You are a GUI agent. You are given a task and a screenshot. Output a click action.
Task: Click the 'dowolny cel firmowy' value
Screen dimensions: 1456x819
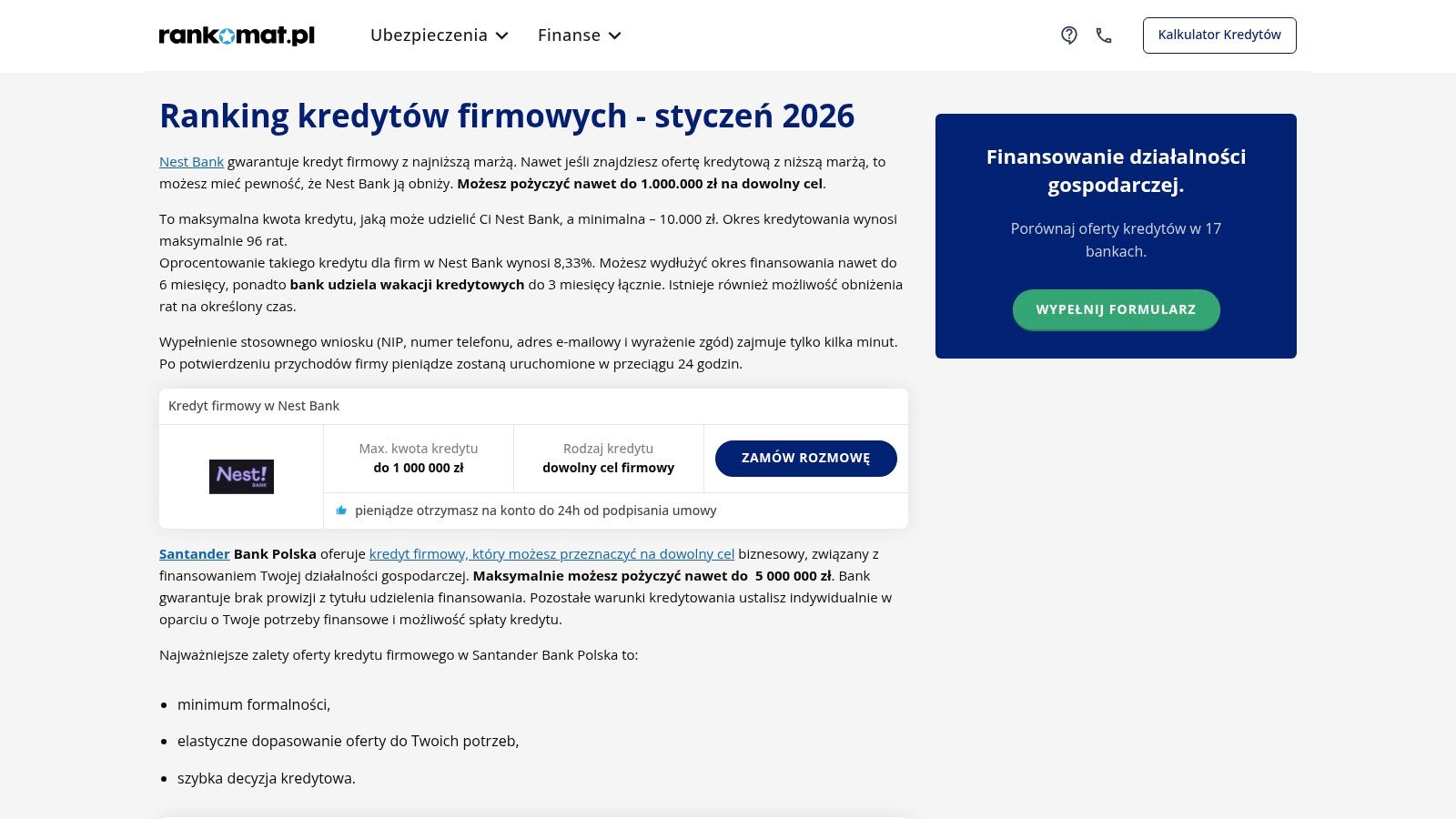609,468
